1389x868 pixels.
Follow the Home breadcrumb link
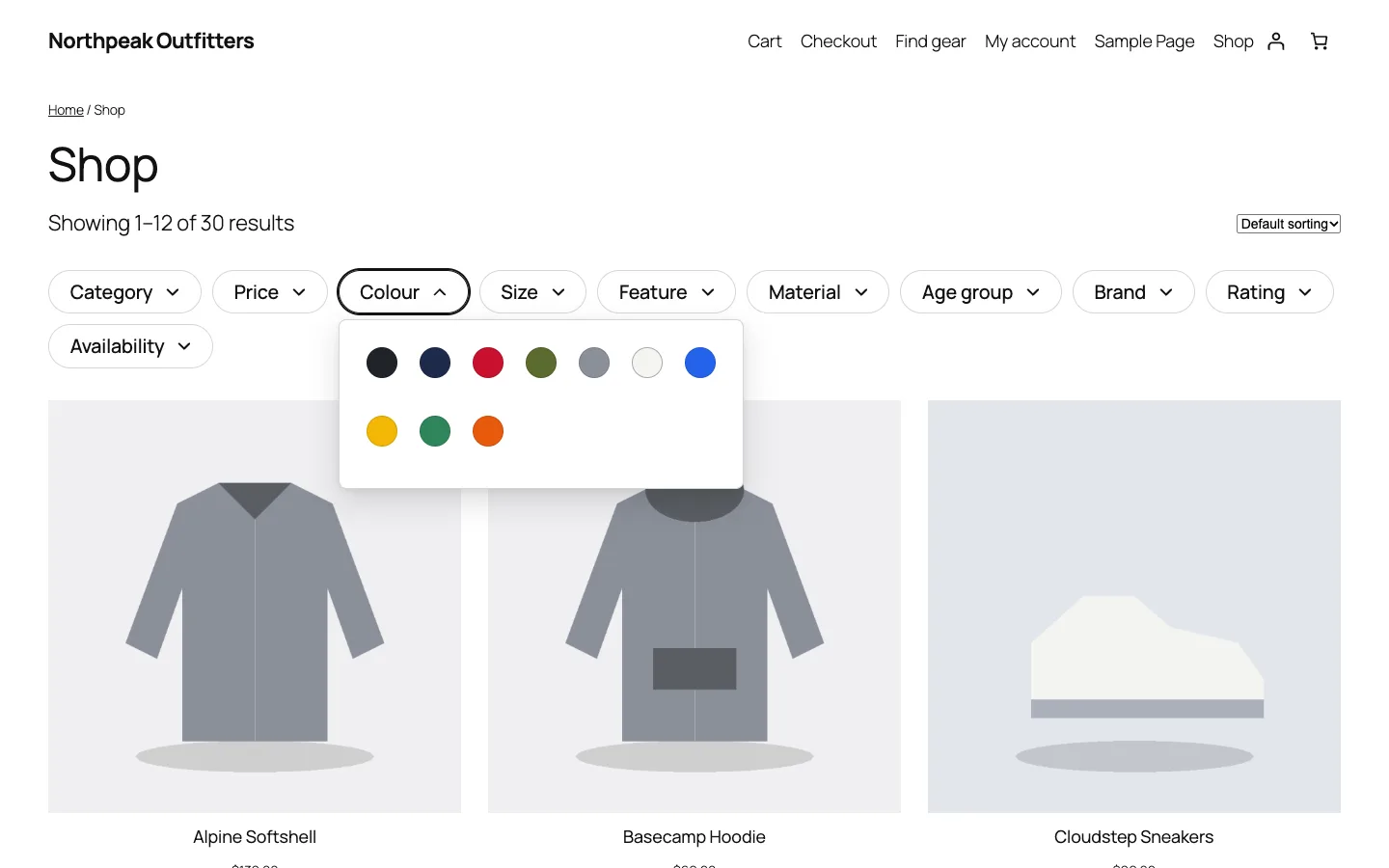[66, 110]
